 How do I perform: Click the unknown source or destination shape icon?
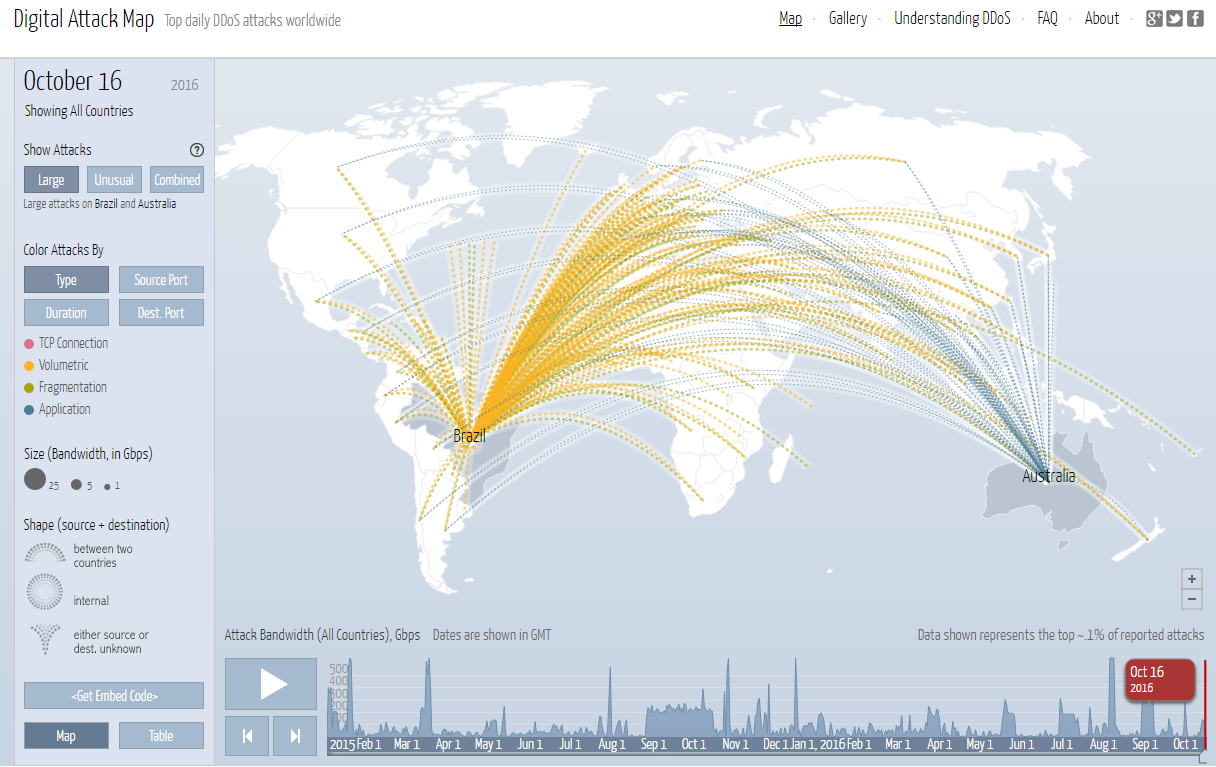click(43, 640)
